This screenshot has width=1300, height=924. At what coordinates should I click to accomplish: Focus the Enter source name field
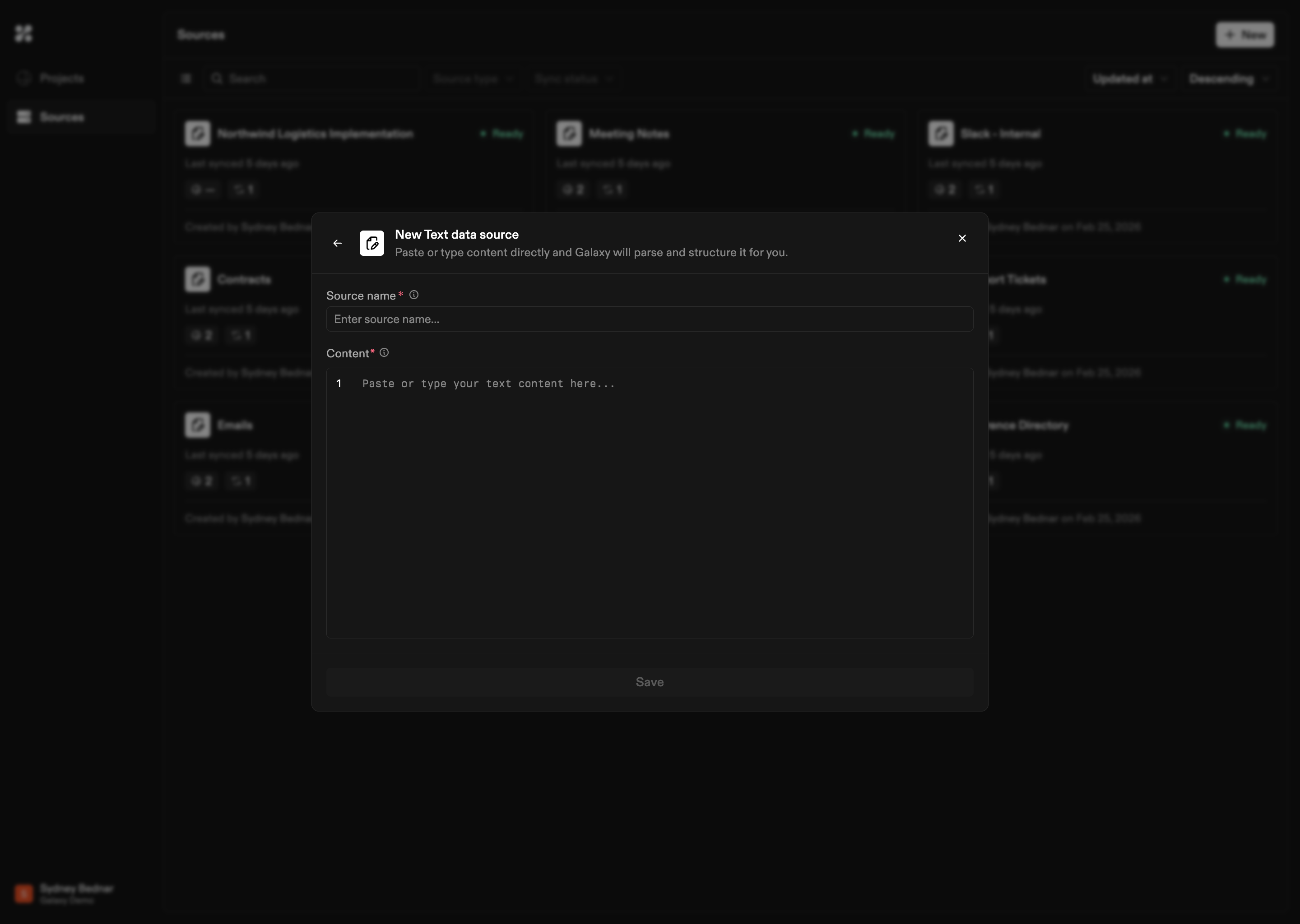coord(649,319)
